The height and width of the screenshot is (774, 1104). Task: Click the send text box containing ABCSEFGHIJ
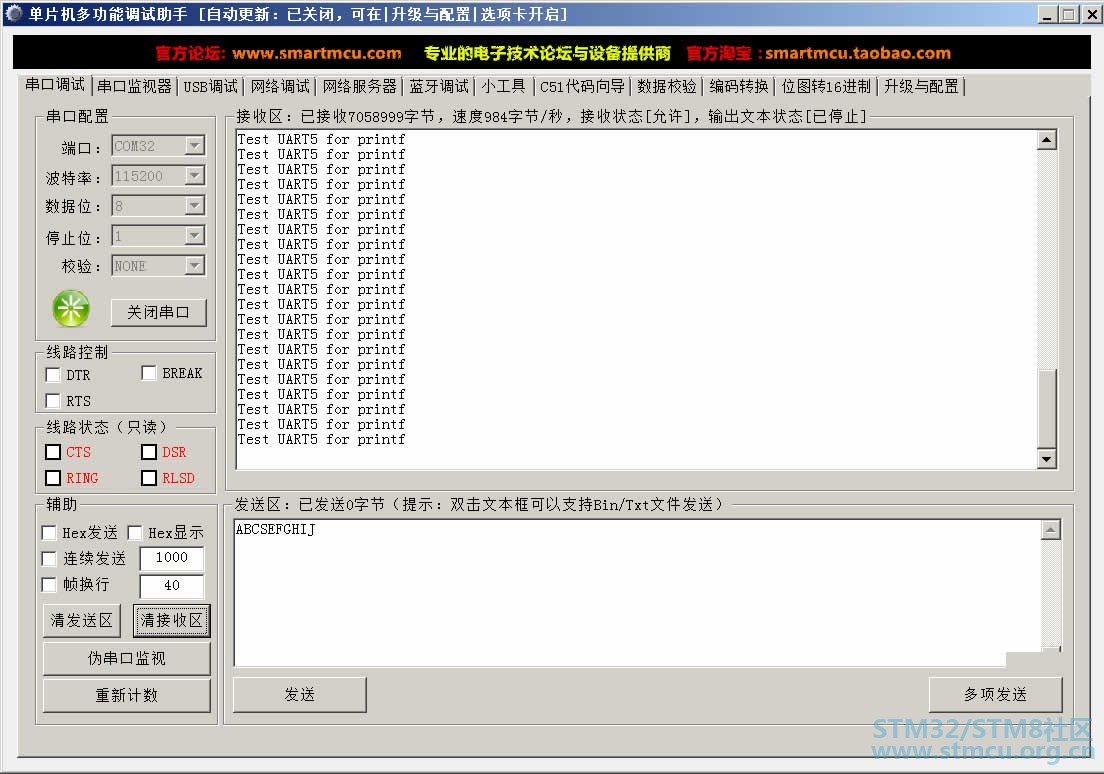pos(637,593)
